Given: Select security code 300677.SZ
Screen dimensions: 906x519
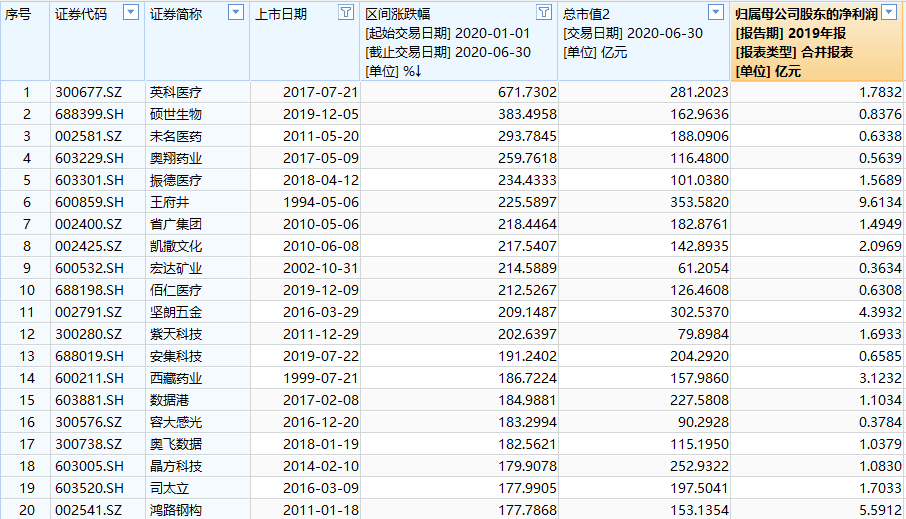Looking at the screenshot, I should (88, 92).
